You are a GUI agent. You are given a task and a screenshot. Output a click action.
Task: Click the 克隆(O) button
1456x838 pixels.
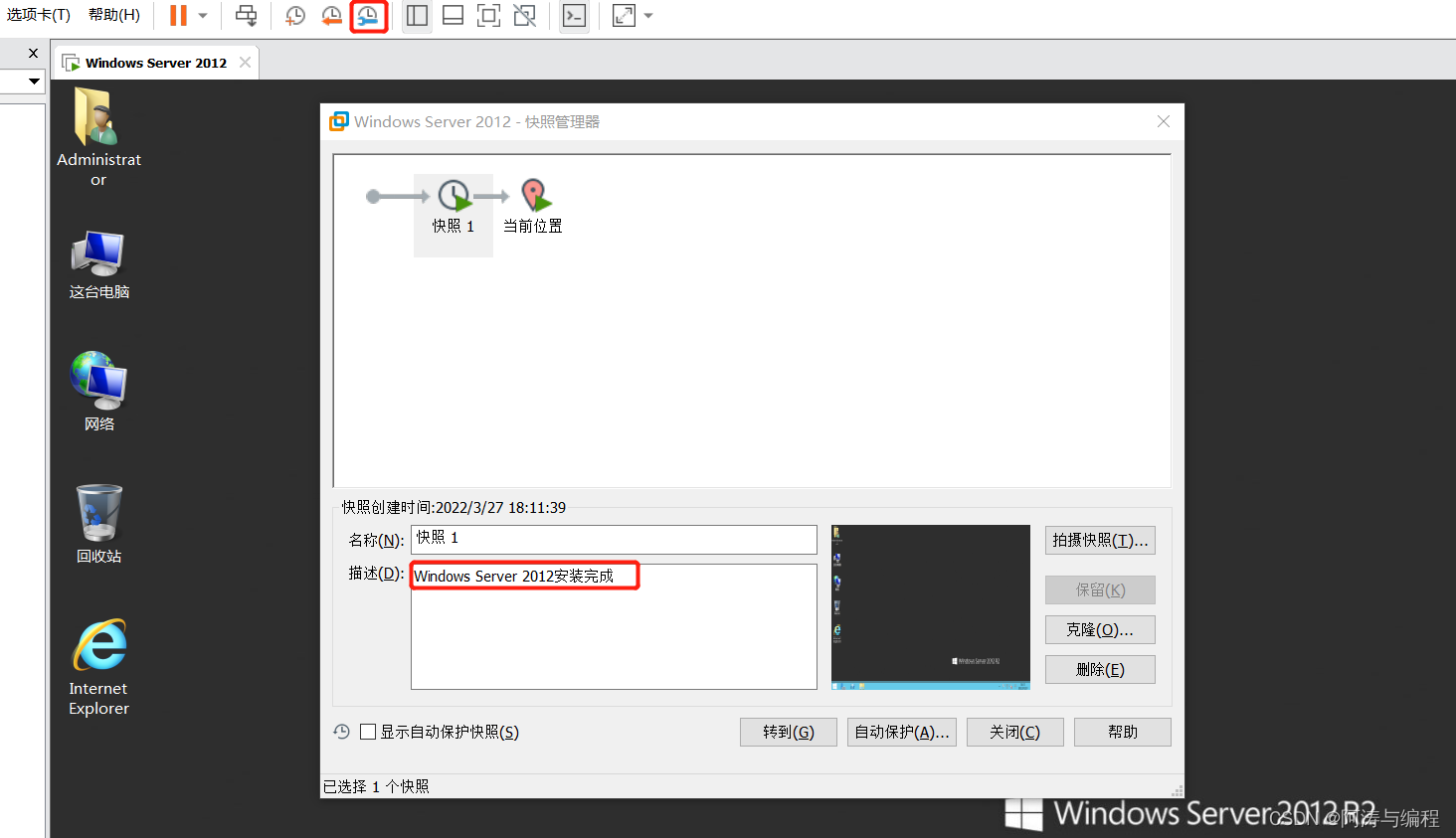pos(1099,629)
